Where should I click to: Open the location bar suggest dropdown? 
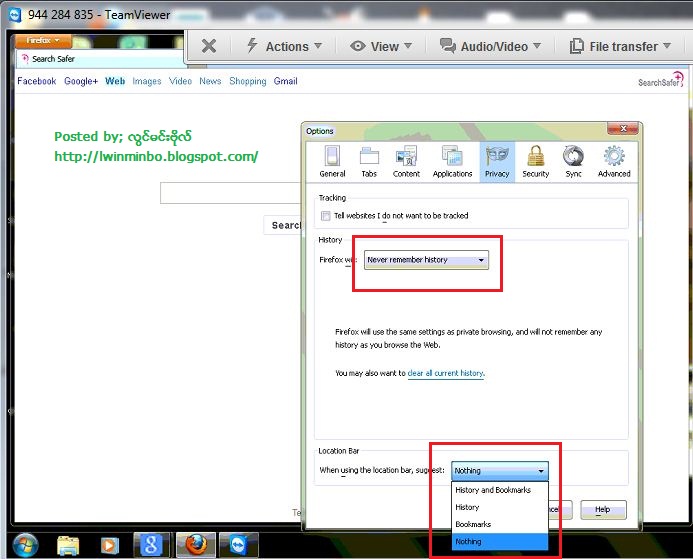499,471
